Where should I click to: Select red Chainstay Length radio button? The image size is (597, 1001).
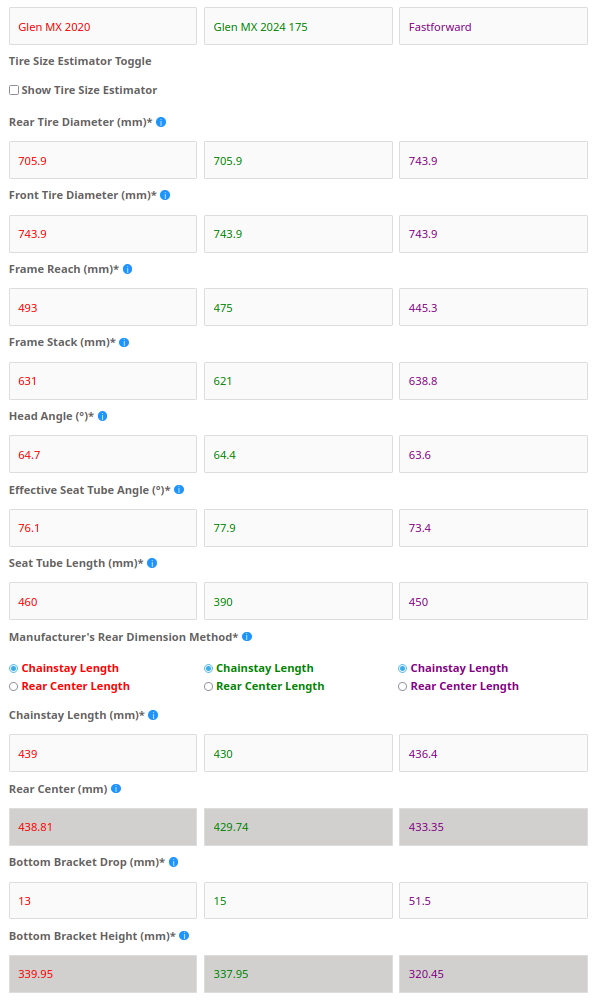(13, 668)
